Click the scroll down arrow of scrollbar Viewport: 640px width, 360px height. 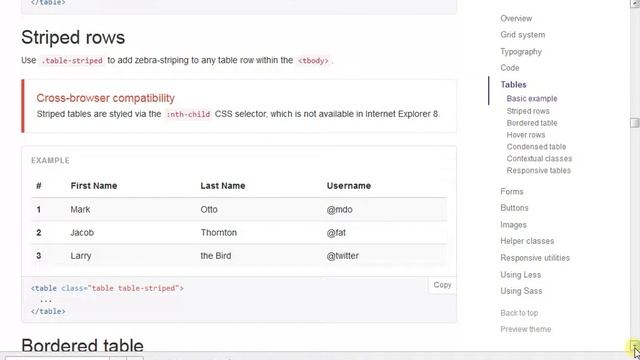[635, 346]
